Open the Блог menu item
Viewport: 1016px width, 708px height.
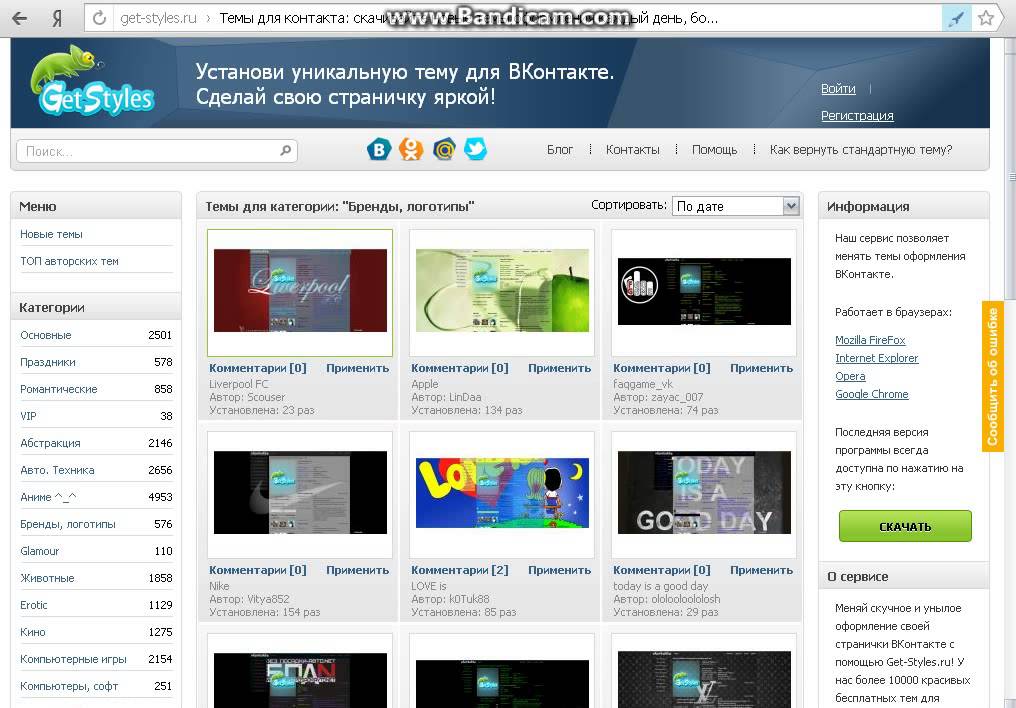pos(560,150)
